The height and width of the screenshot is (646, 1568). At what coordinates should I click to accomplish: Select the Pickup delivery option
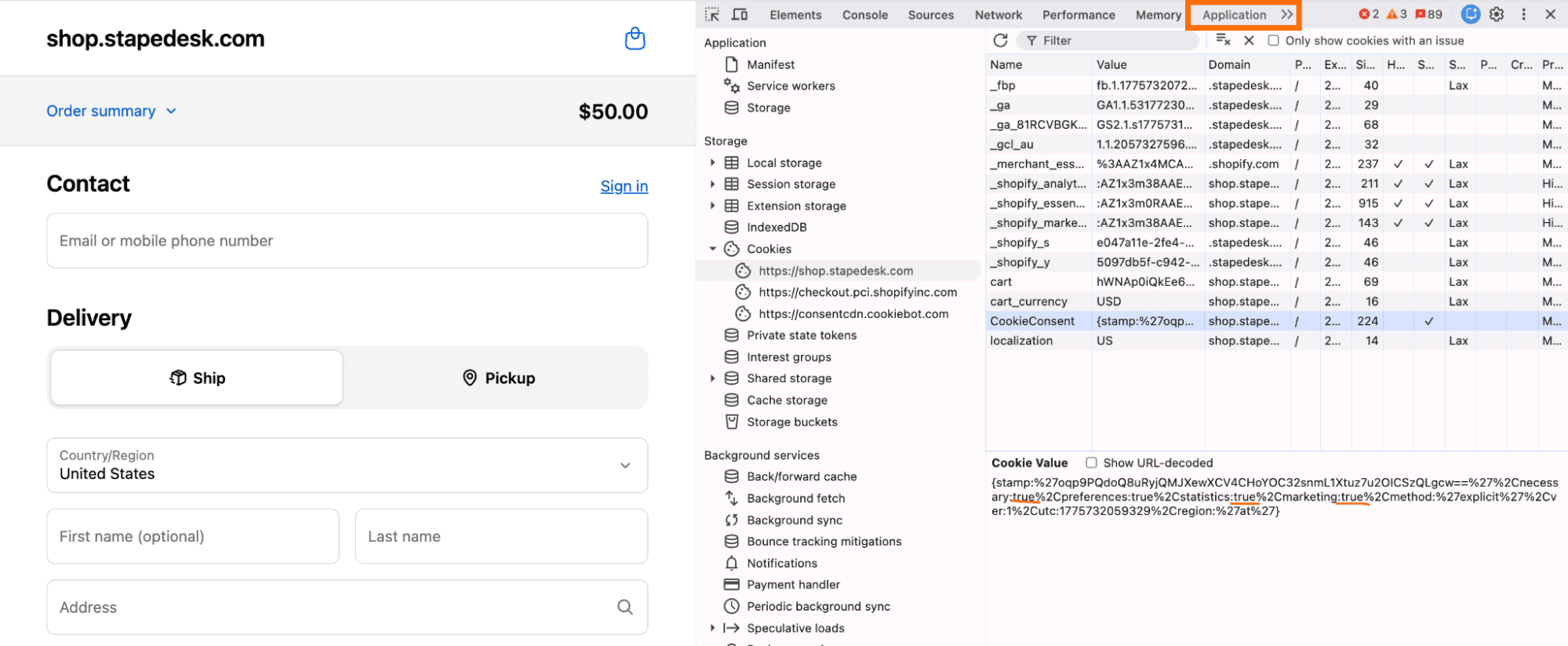[498, 378]
